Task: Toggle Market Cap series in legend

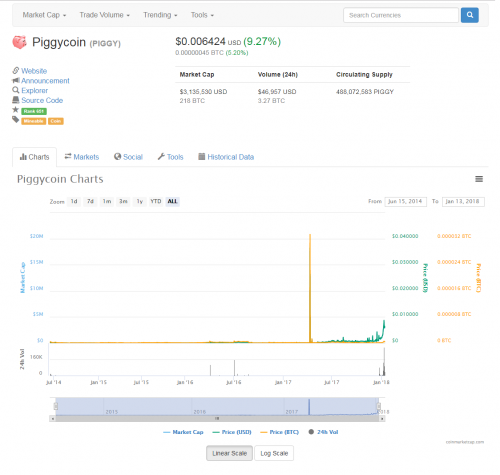Action: tap(183, 432)
